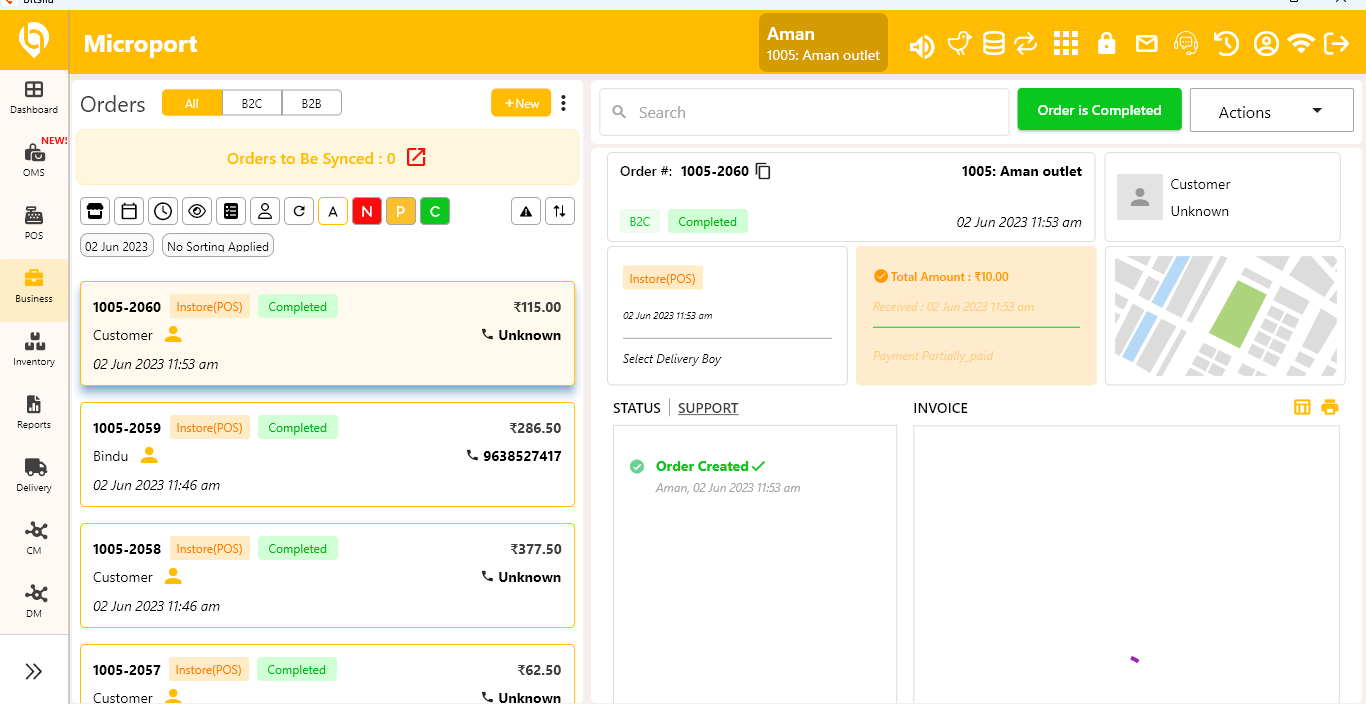This screenshot has height=704, width=1366.
Task: Print the invoice using printer icon
Action: 1329,407
